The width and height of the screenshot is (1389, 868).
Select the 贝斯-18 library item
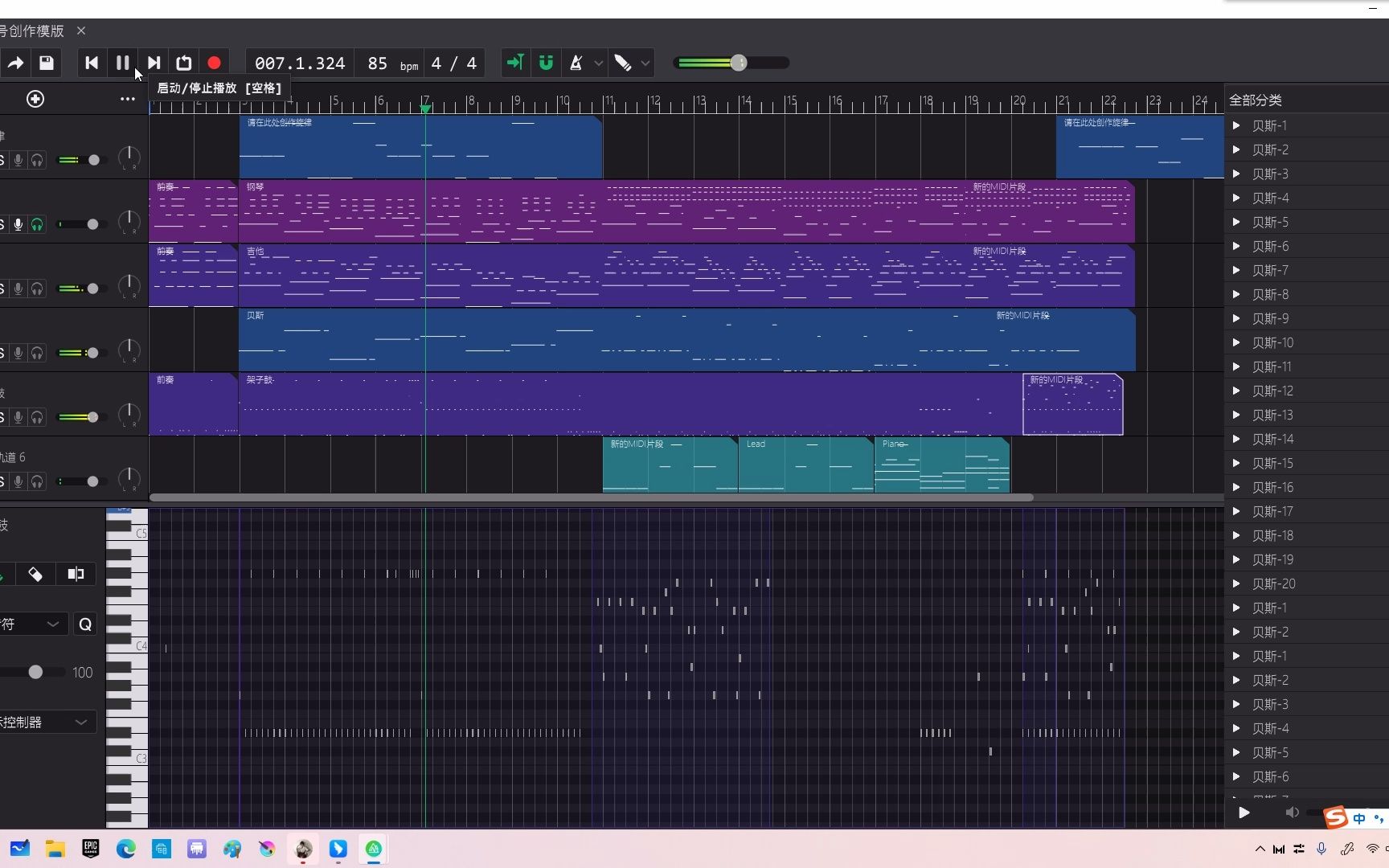[1272, 535]
